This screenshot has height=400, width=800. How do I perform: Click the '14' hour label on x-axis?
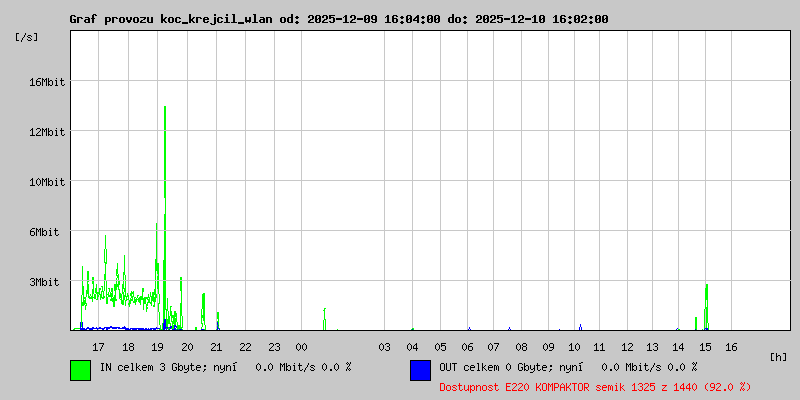tap(678, 347)
